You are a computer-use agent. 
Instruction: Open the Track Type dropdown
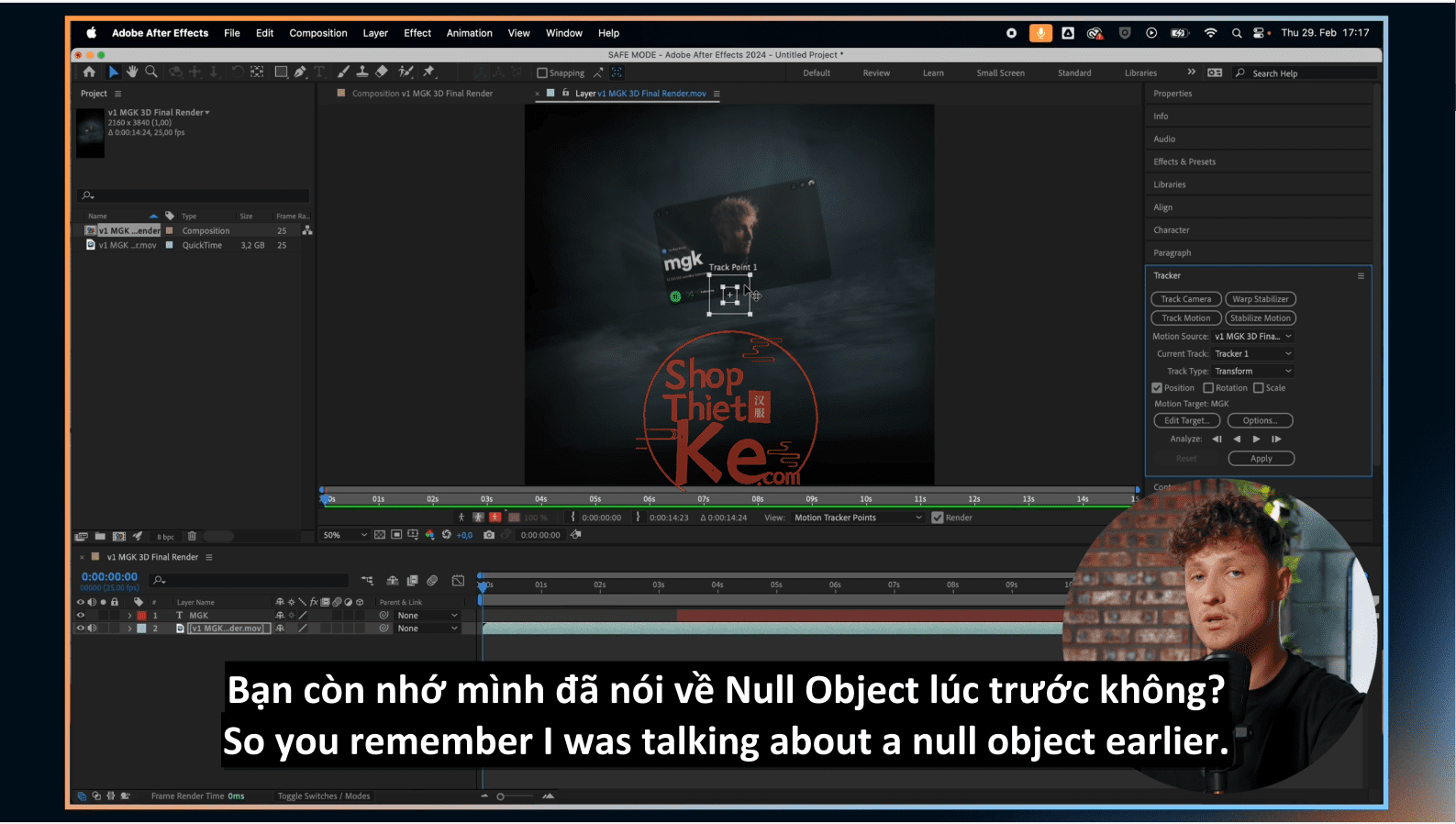[1252, 372]
